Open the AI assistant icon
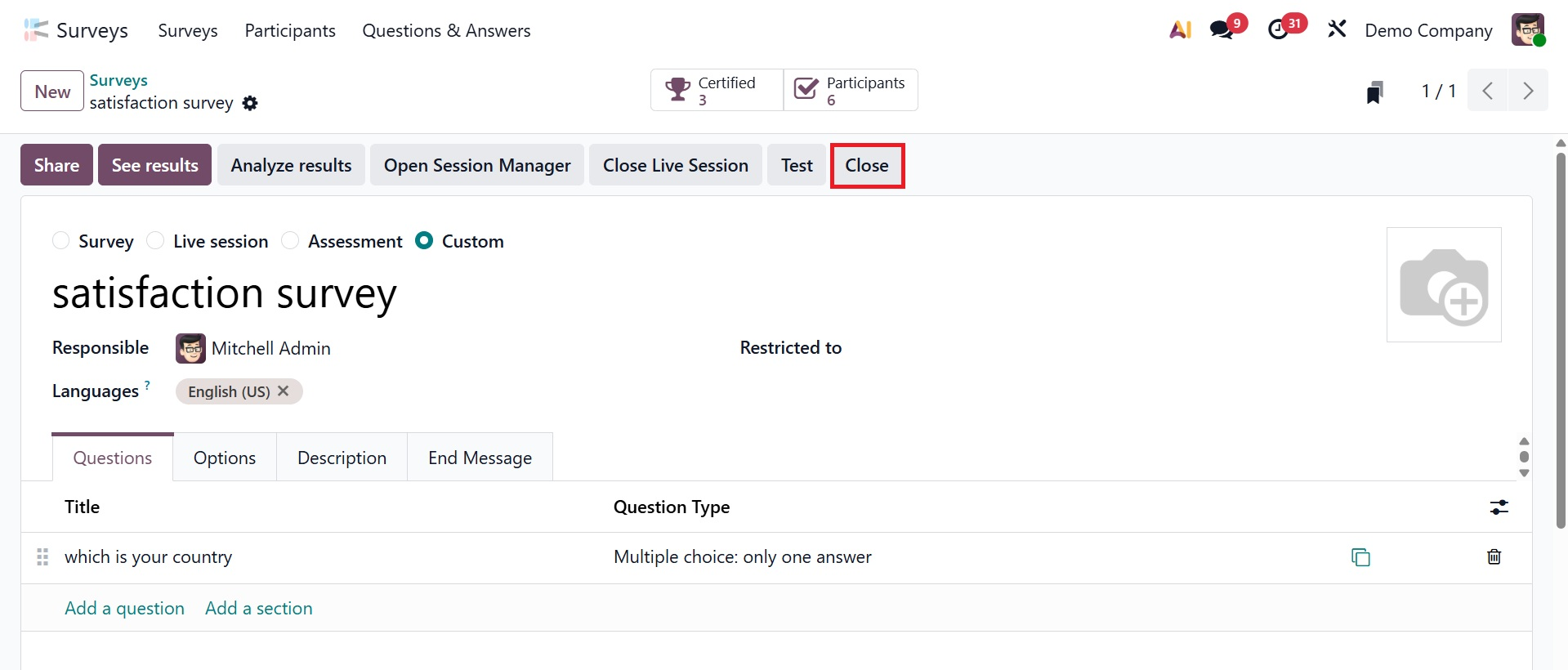Viewport: 1568px width, 670px height. point(1180,30)
